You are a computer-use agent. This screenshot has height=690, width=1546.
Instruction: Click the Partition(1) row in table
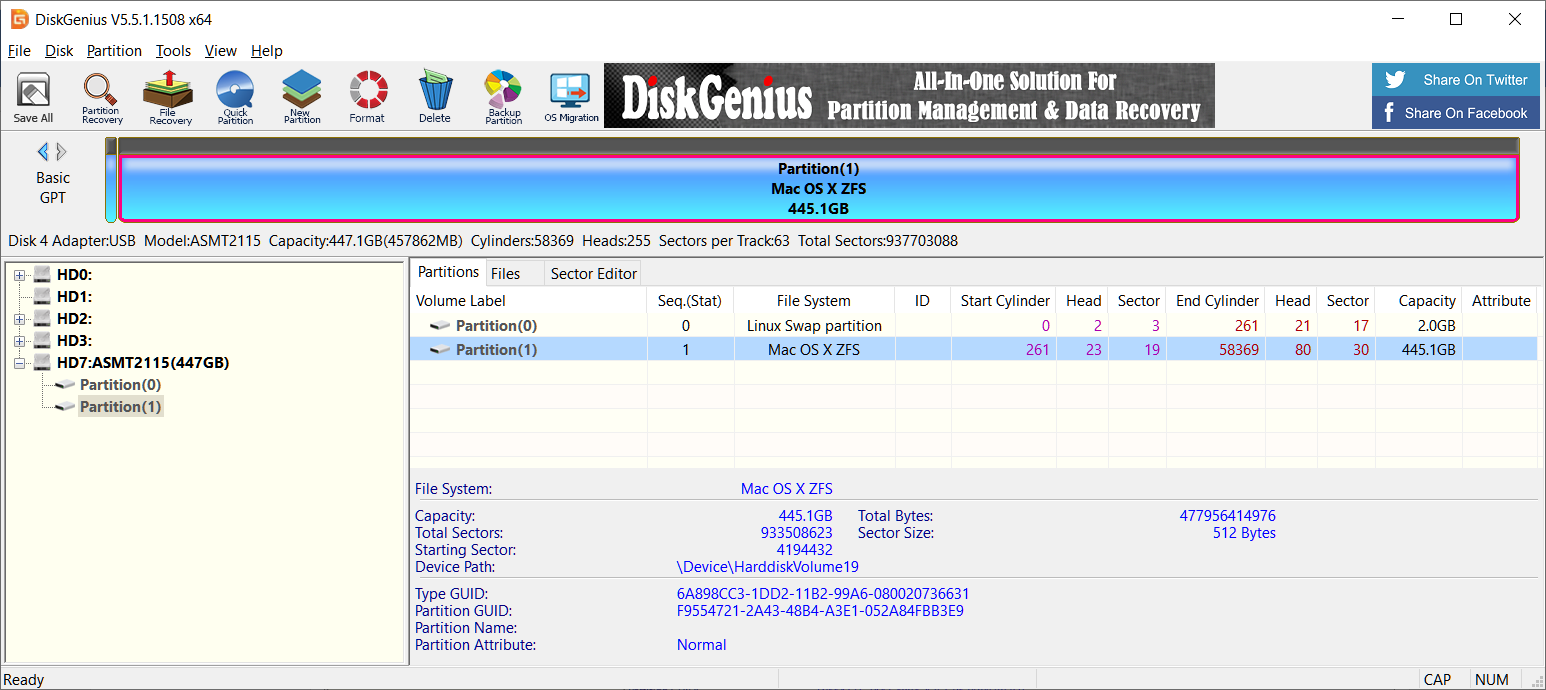tap(974, 349)
